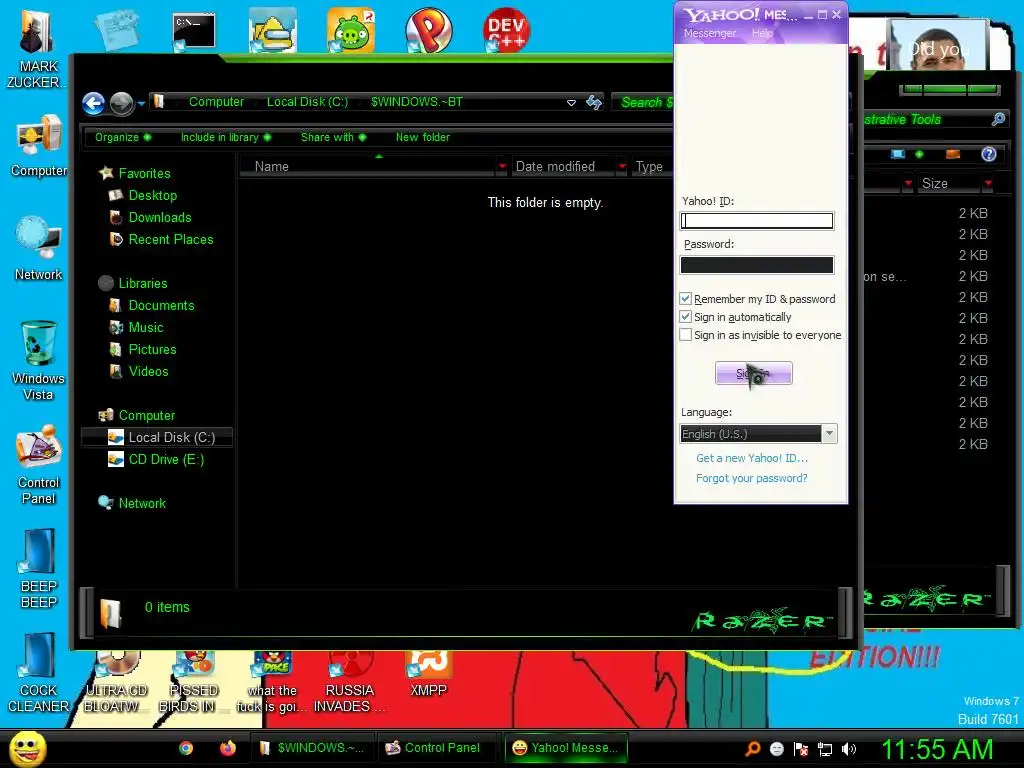Open the Windows Vista recycle bin icon

click(39, 360)
